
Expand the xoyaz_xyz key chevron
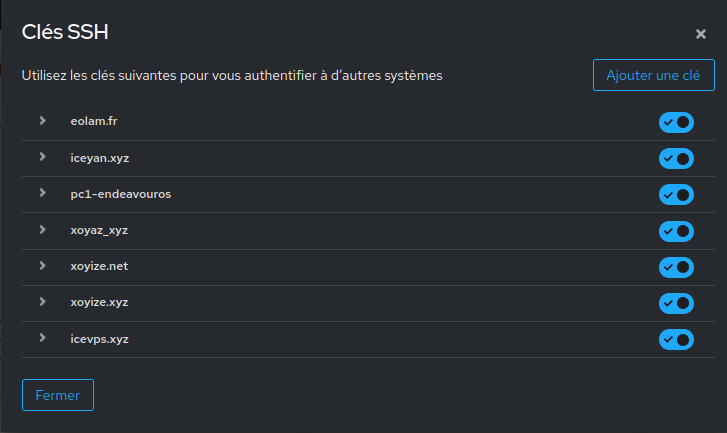(42, 230)
